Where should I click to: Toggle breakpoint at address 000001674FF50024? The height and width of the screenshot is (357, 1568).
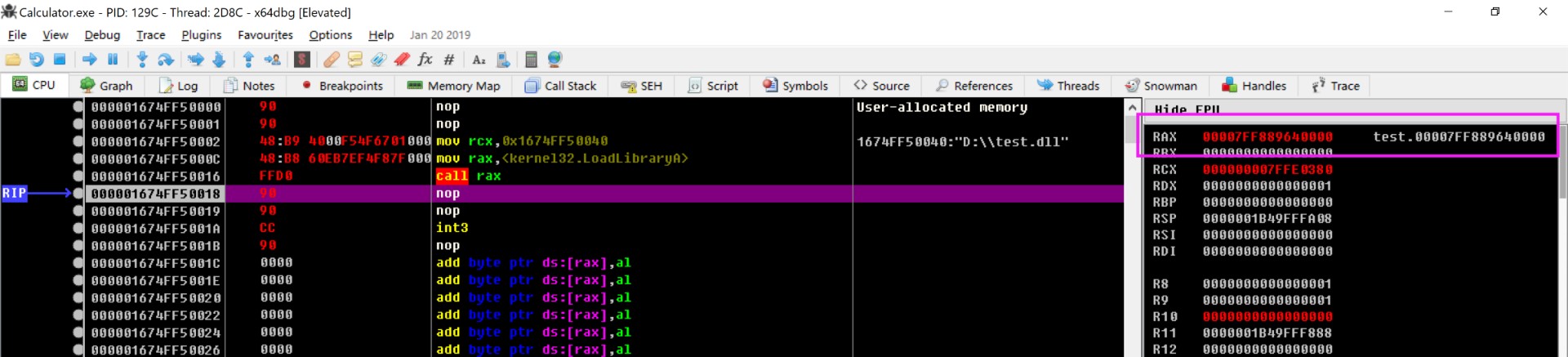[78, 332]
